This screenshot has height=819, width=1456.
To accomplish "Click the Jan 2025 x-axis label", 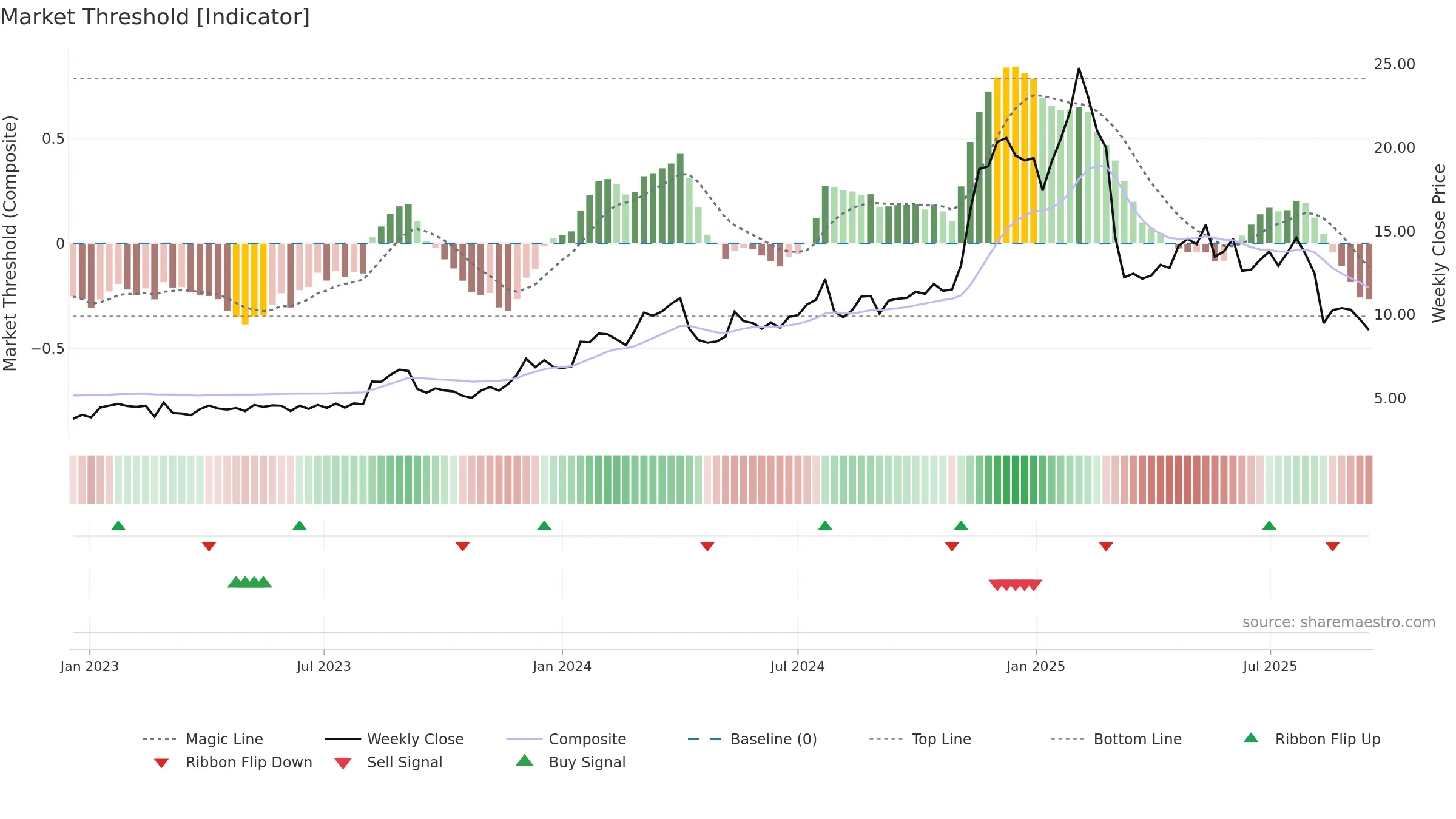I will click(1036, 666).
